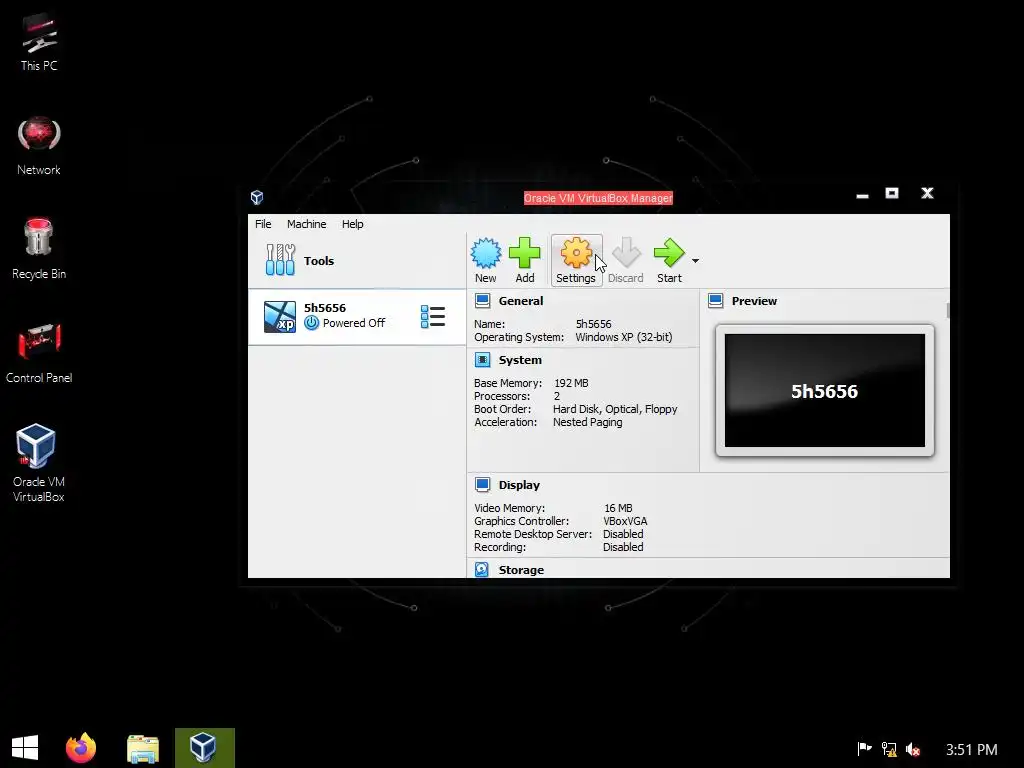Screen dimensions: 1024x768
Task: Click the Storage section disk icon
Action: pos(482,569)
